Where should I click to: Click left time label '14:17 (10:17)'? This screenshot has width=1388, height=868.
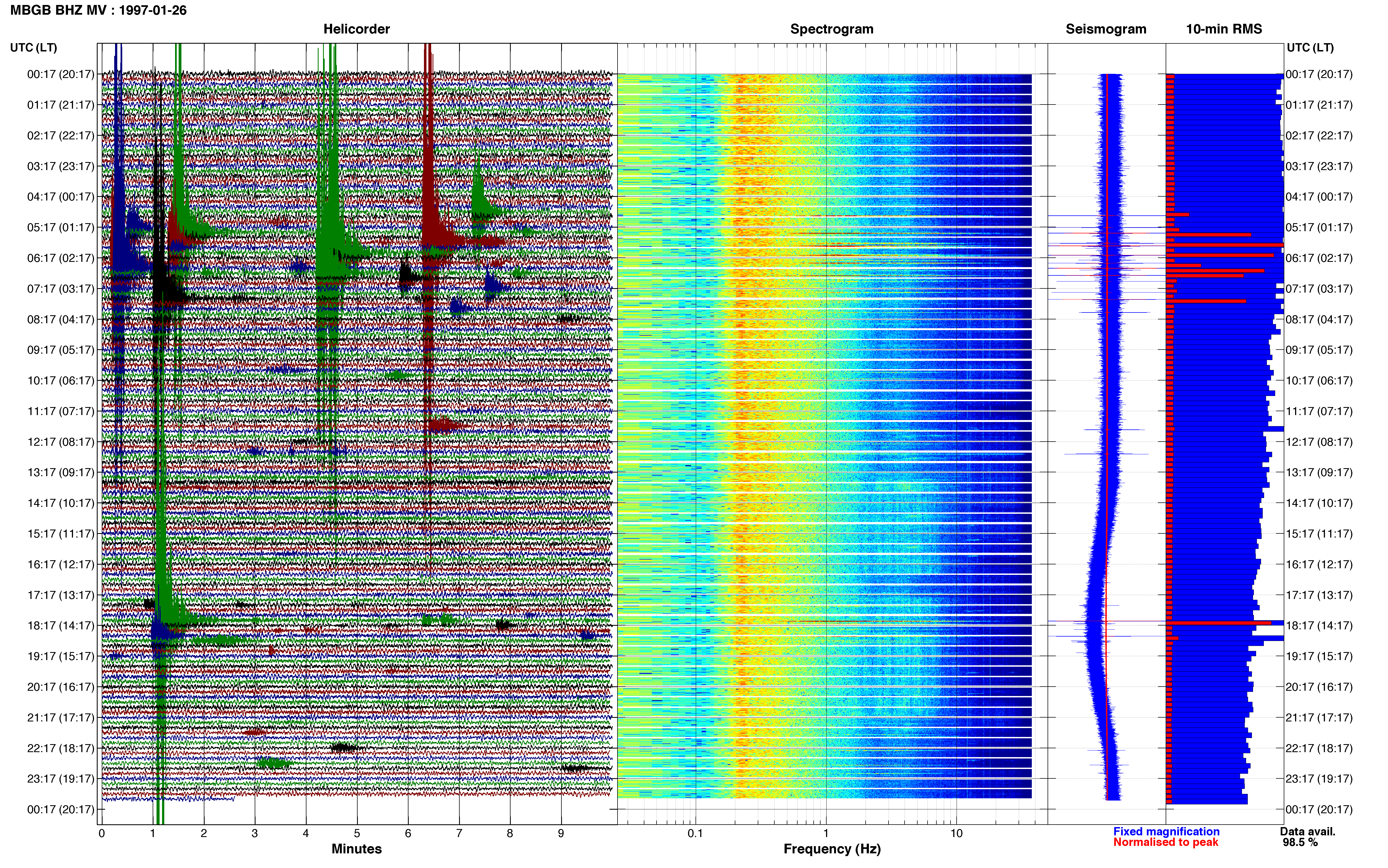[x=61, y=503]
